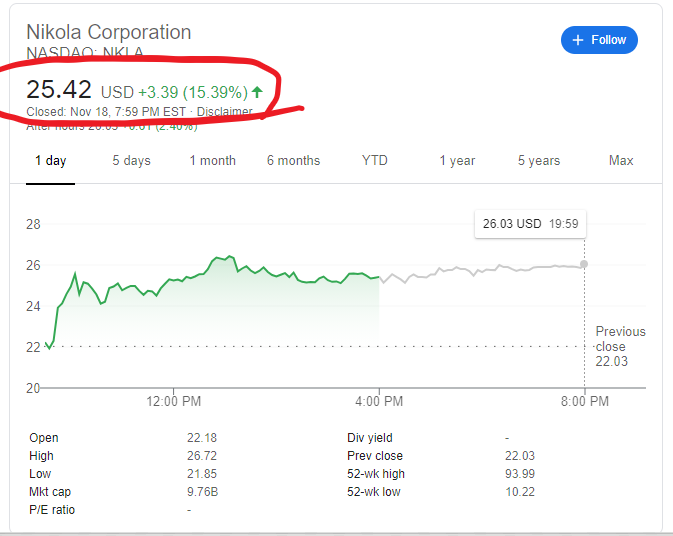Click the chart marker dot at 19:59

coord(584,264)
